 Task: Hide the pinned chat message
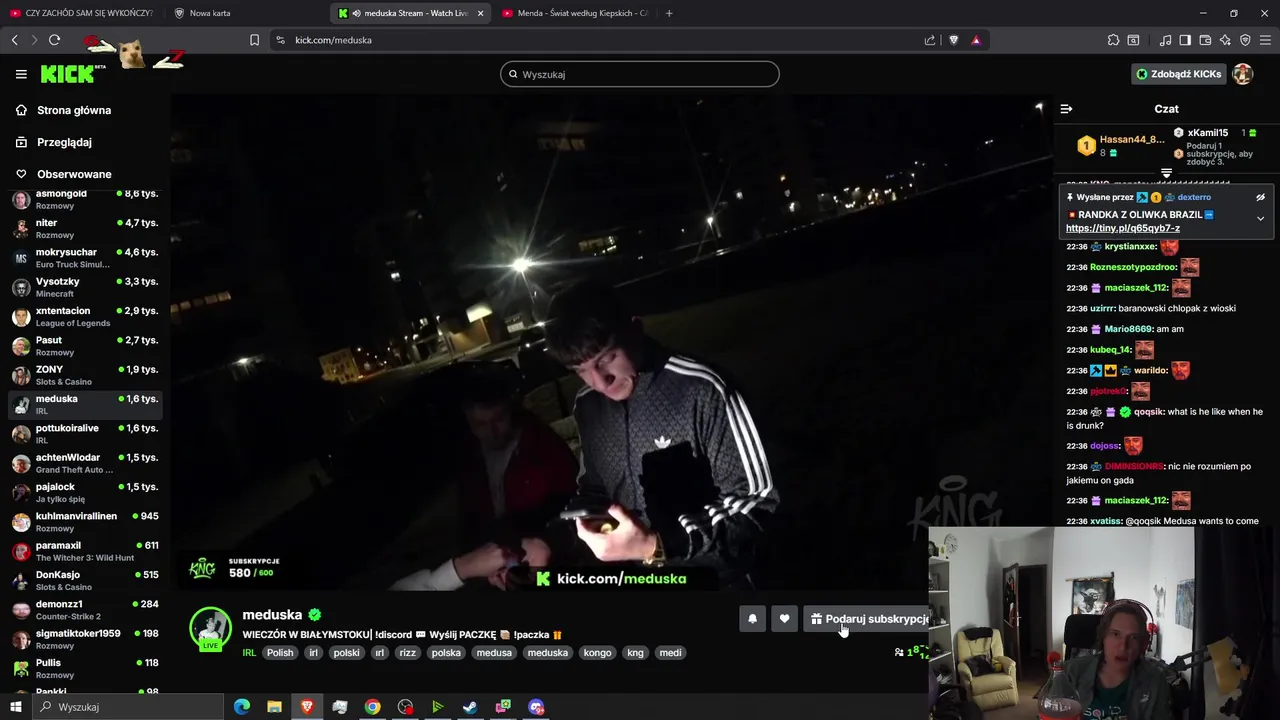[x=1260, y=198]
